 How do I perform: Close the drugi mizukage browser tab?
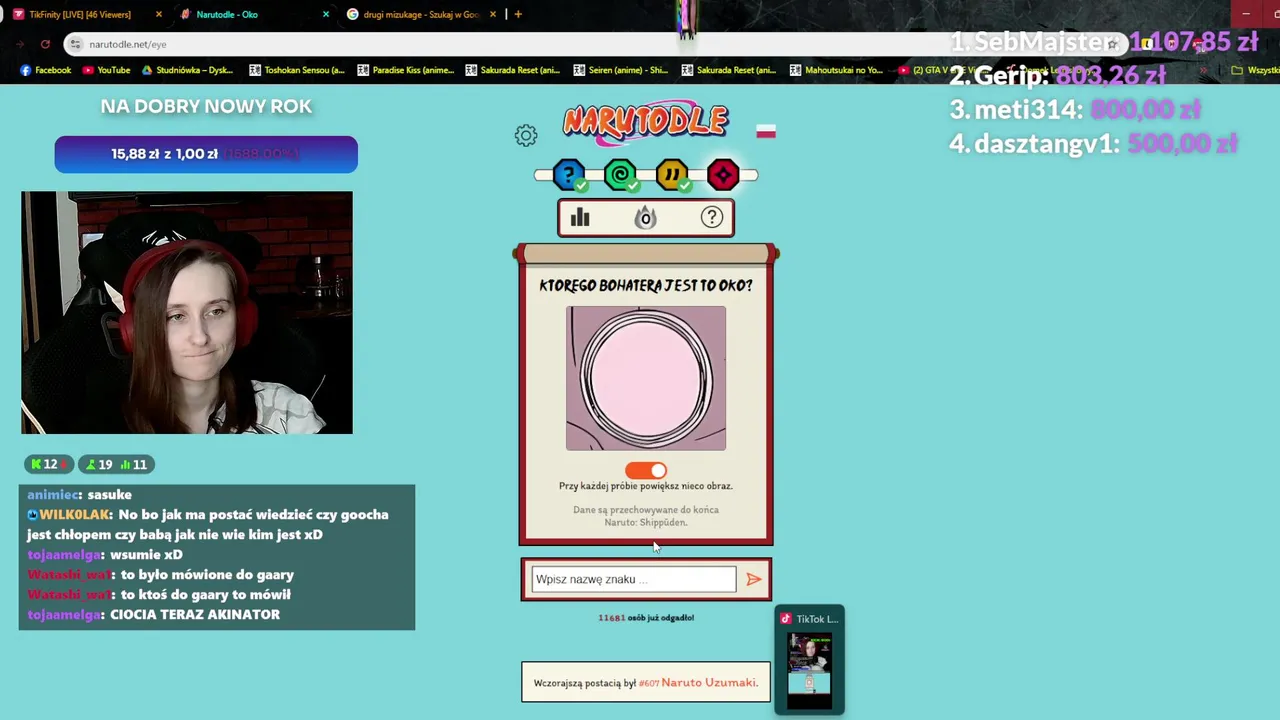491,14
